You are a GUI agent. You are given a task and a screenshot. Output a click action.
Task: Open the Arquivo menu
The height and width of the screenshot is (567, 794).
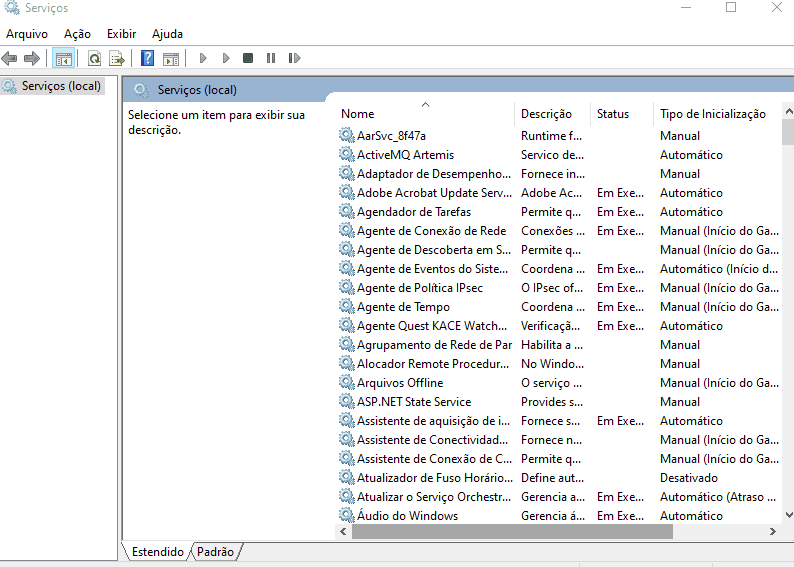pos(27,34)
